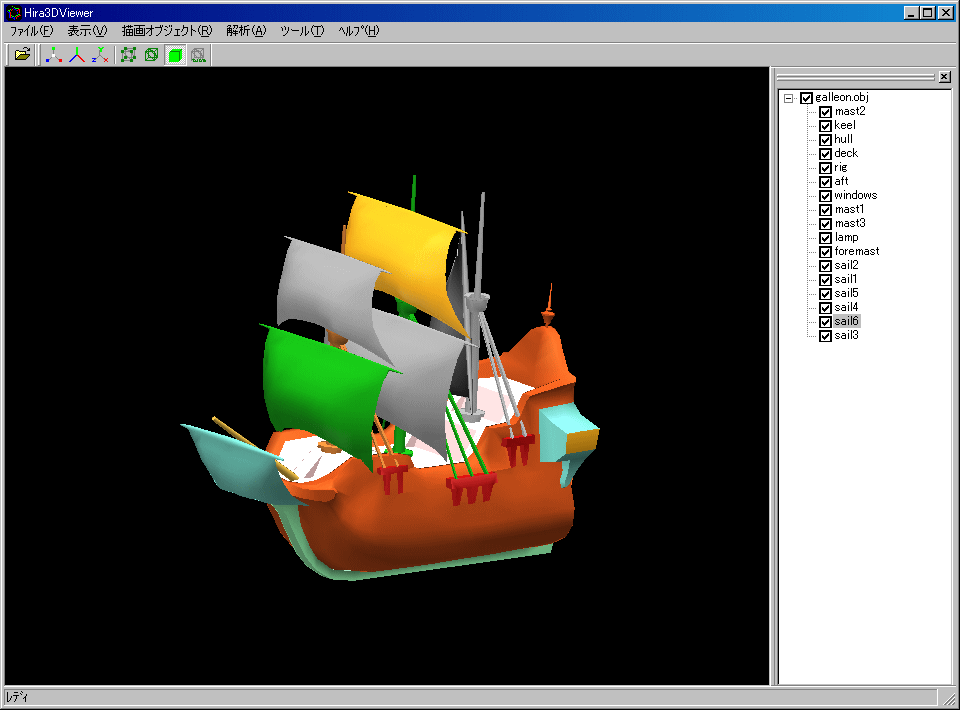This screenshot has width=960, height=710.
Task: Toggle the mast3 checkbox
Action: pos(825,224)
